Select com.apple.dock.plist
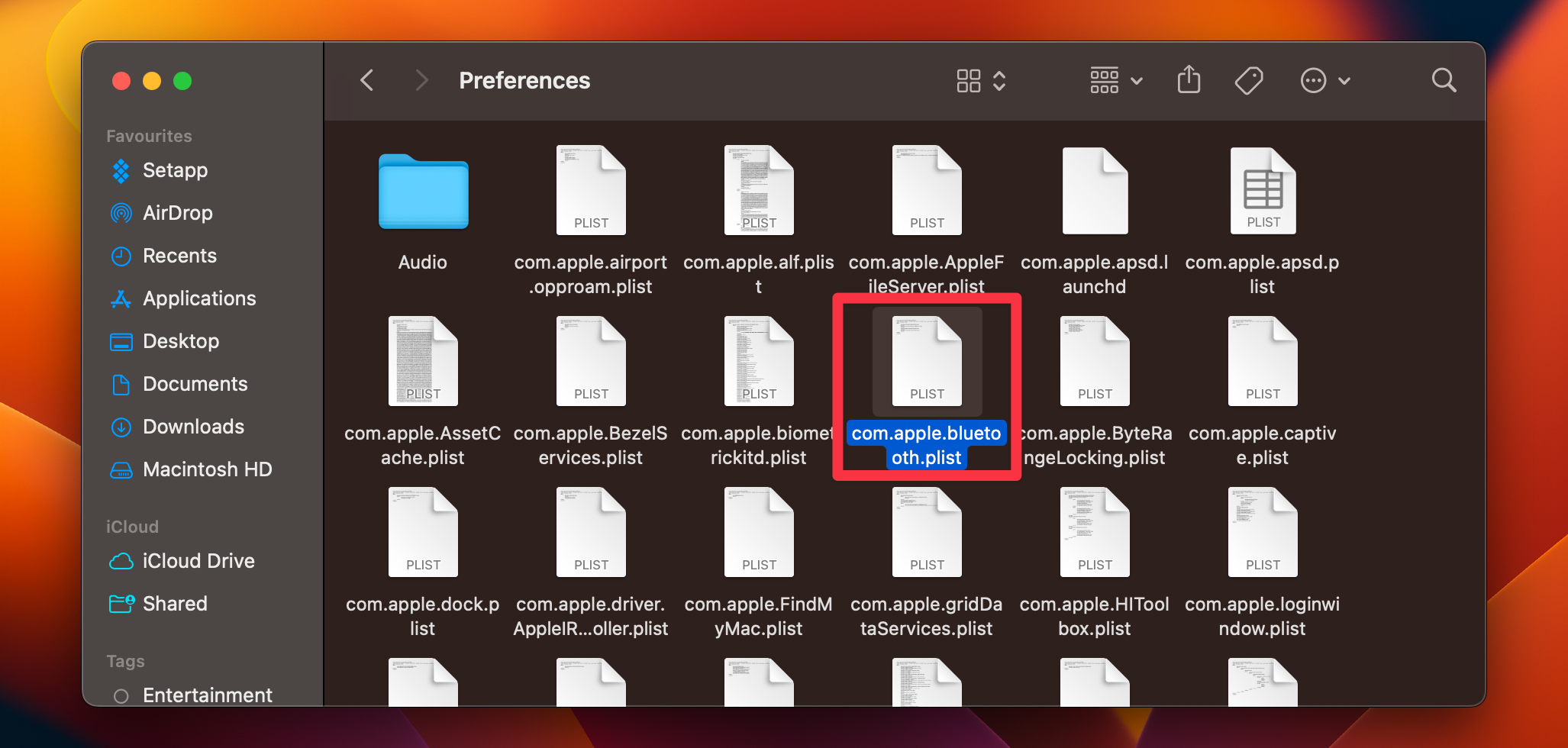 pos(422,532)
